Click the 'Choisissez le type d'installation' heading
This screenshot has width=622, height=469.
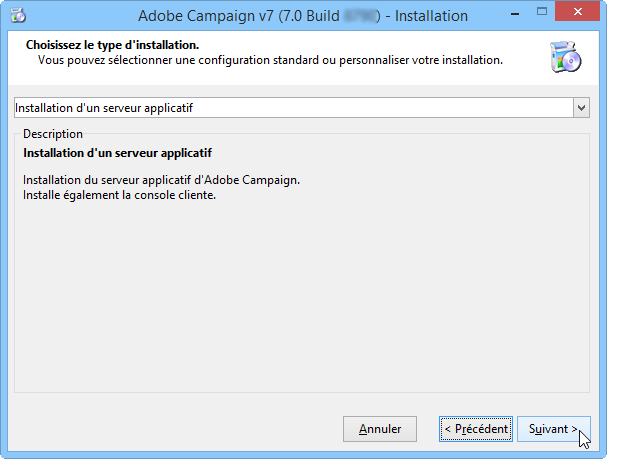pos(113,45)
